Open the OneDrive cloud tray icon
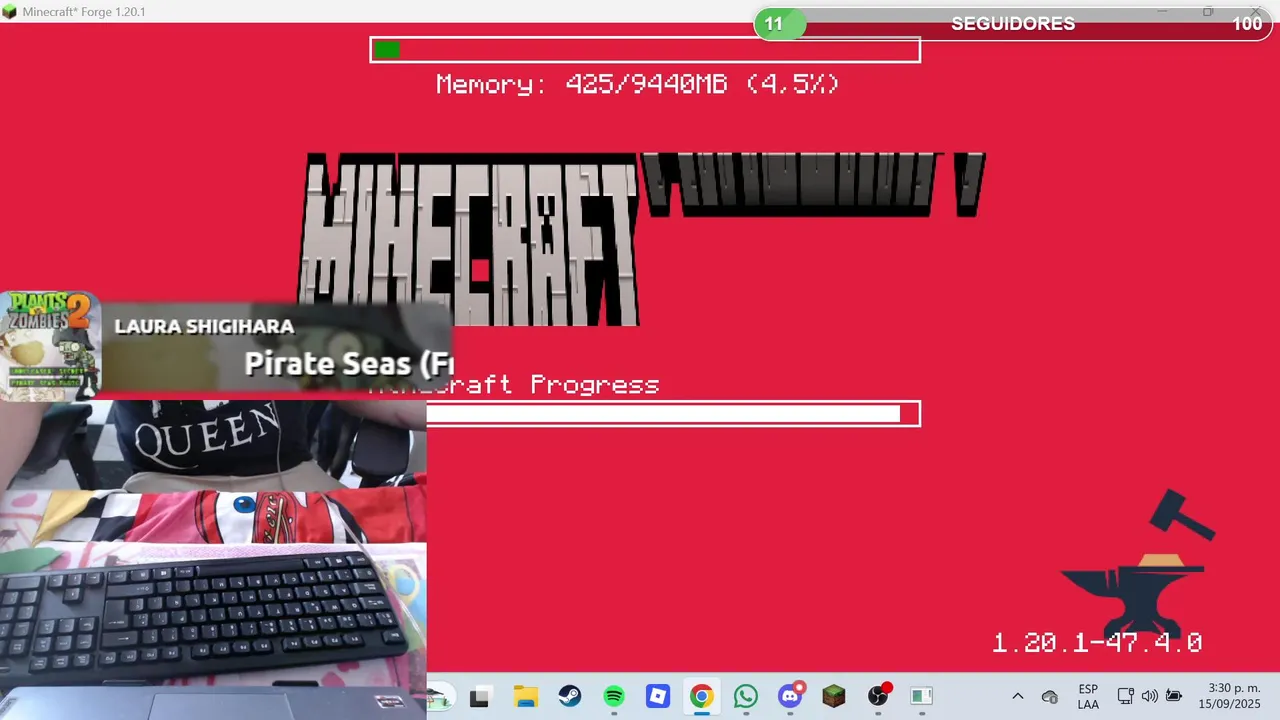1280x720 pixels. [1050, 697]
